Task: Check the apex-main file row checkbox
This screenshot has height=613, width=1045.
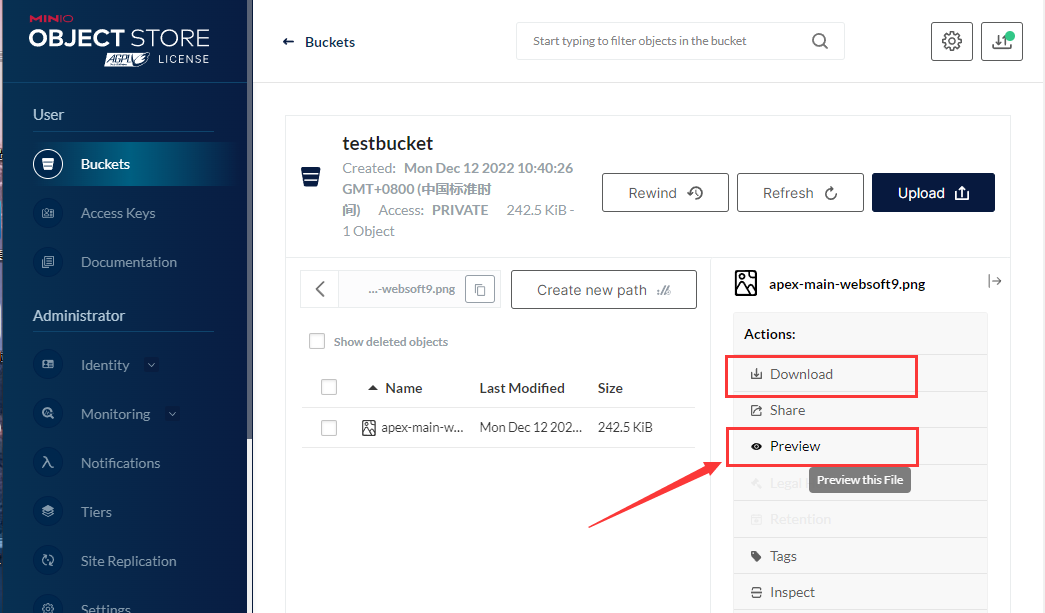Action: pyautogui.click(x=329, y=428)
